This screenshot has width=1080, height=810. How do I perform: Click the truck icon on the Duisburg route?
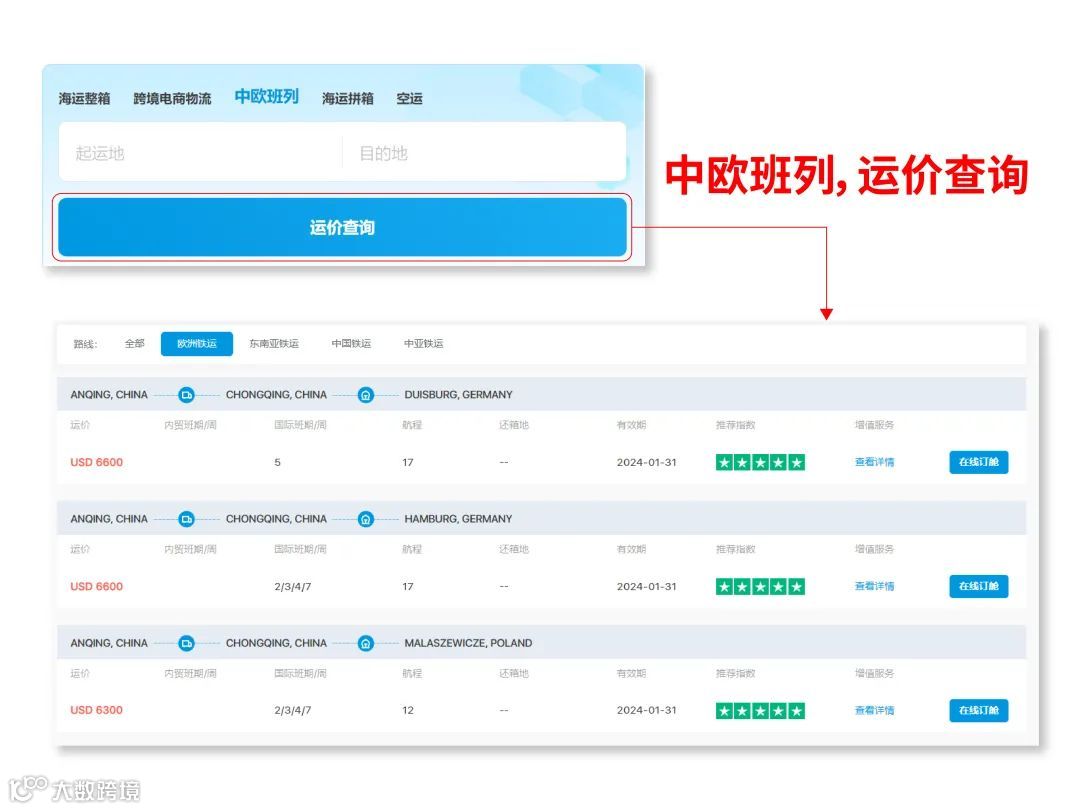pos(186,394)
